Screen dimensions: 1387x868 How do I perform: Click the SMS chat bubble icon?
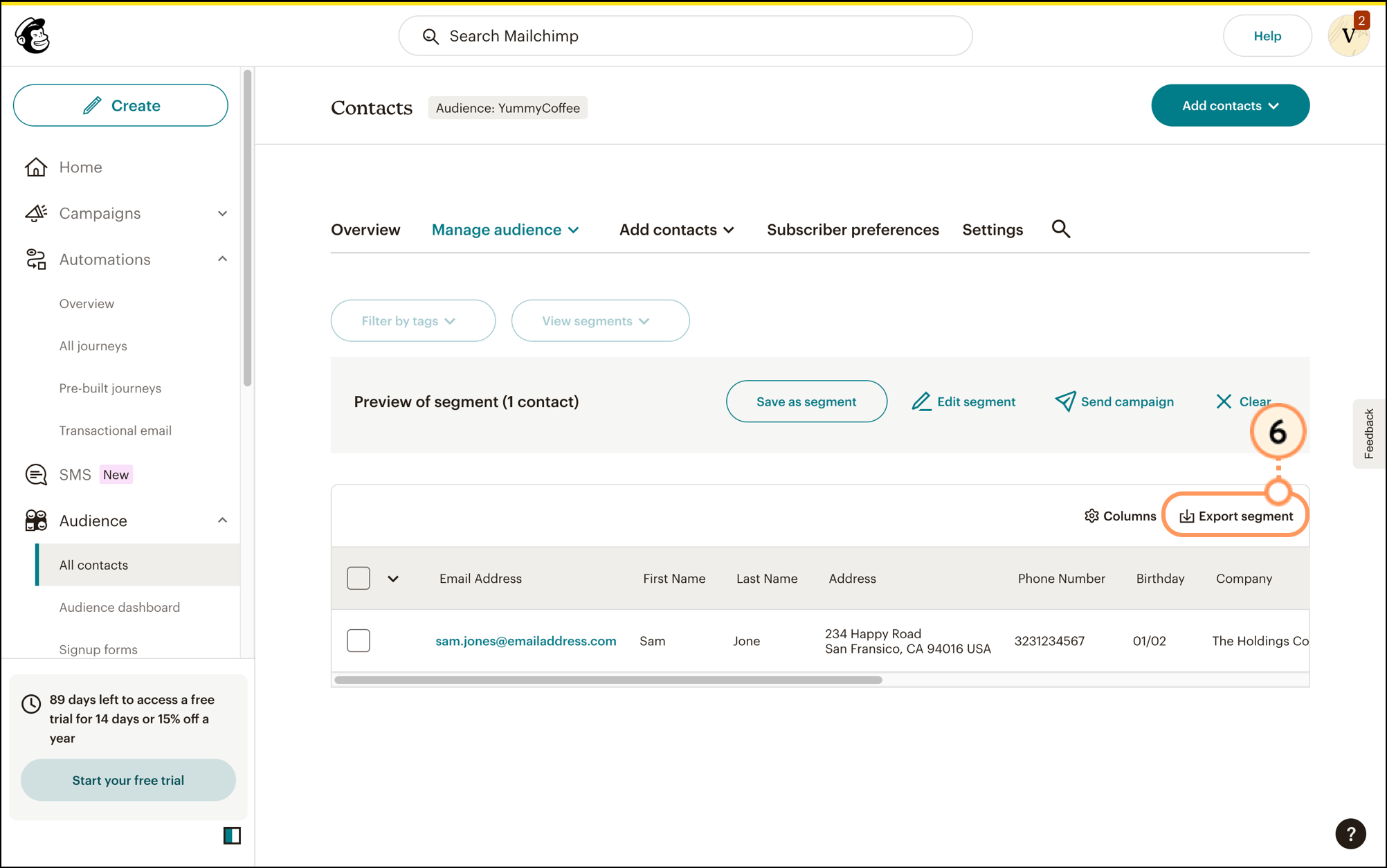point(36,475)
